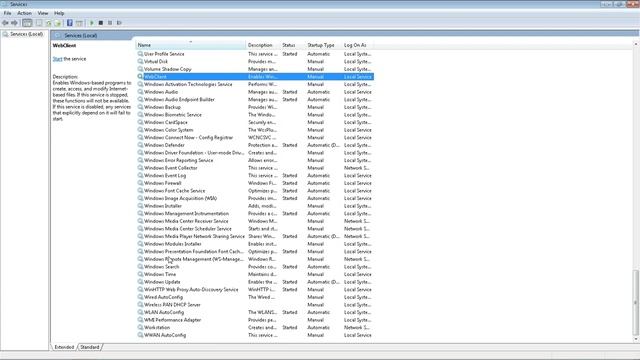Open Properties via toolbar icon
The image size is (640, 360).
[x=39, y=23]
